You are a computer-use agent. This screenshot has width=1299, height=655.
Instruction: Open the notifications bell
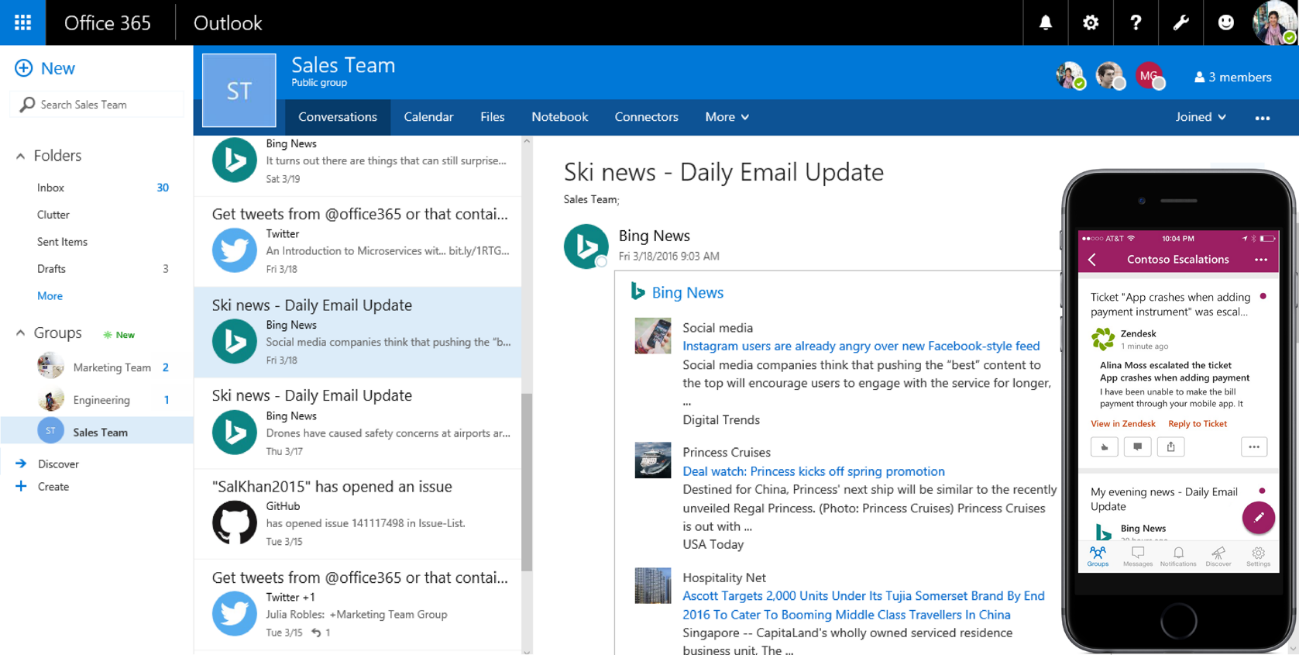point(1045,22)
